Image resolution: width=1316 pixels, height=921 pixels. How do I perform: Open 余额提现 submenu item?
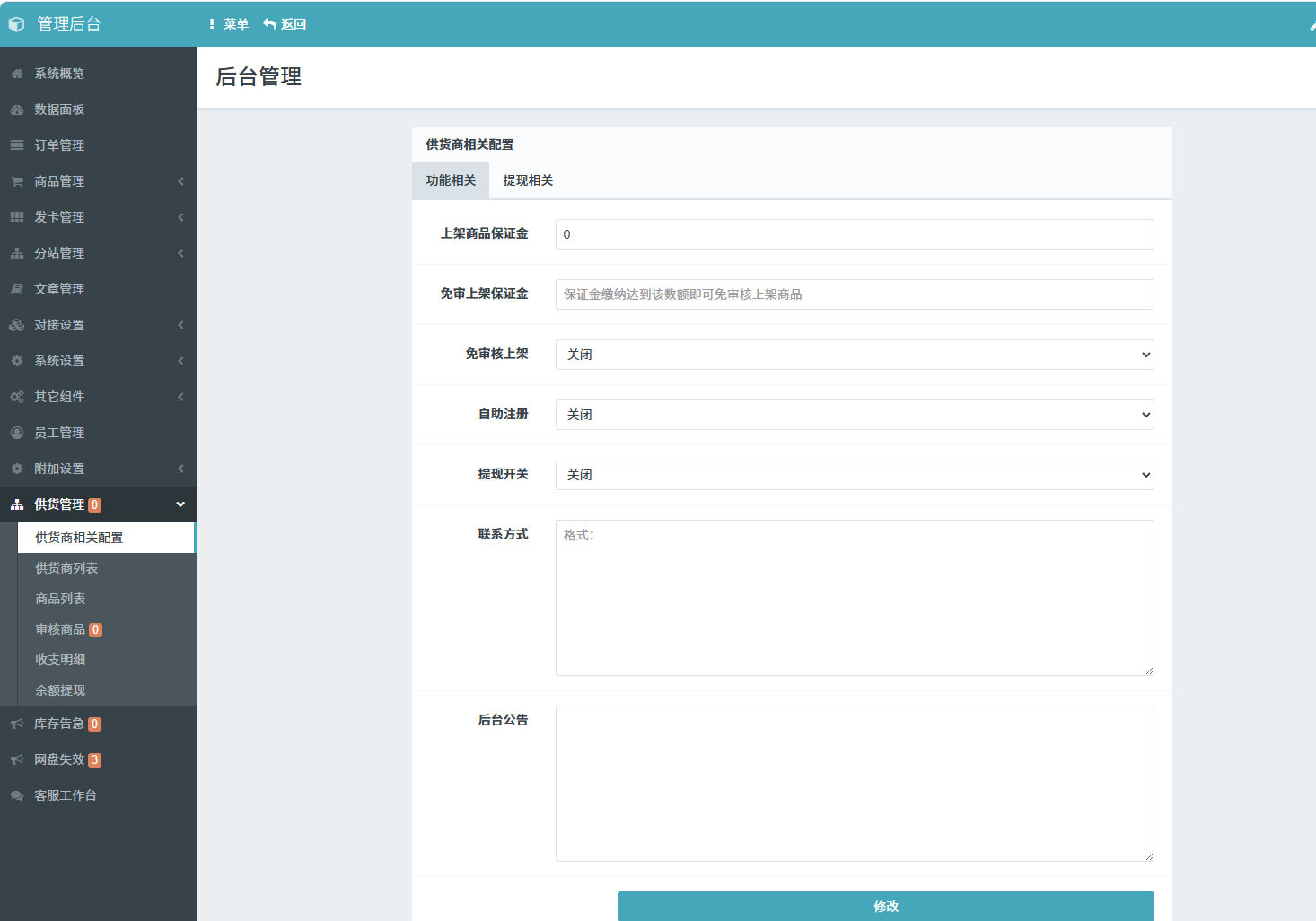106,690
